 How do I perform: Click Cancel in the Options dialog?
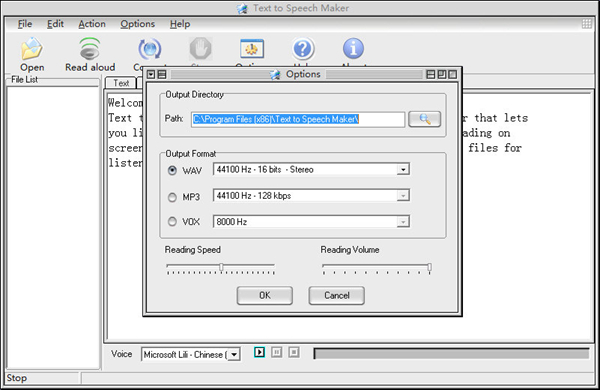(x=337, y=295)
